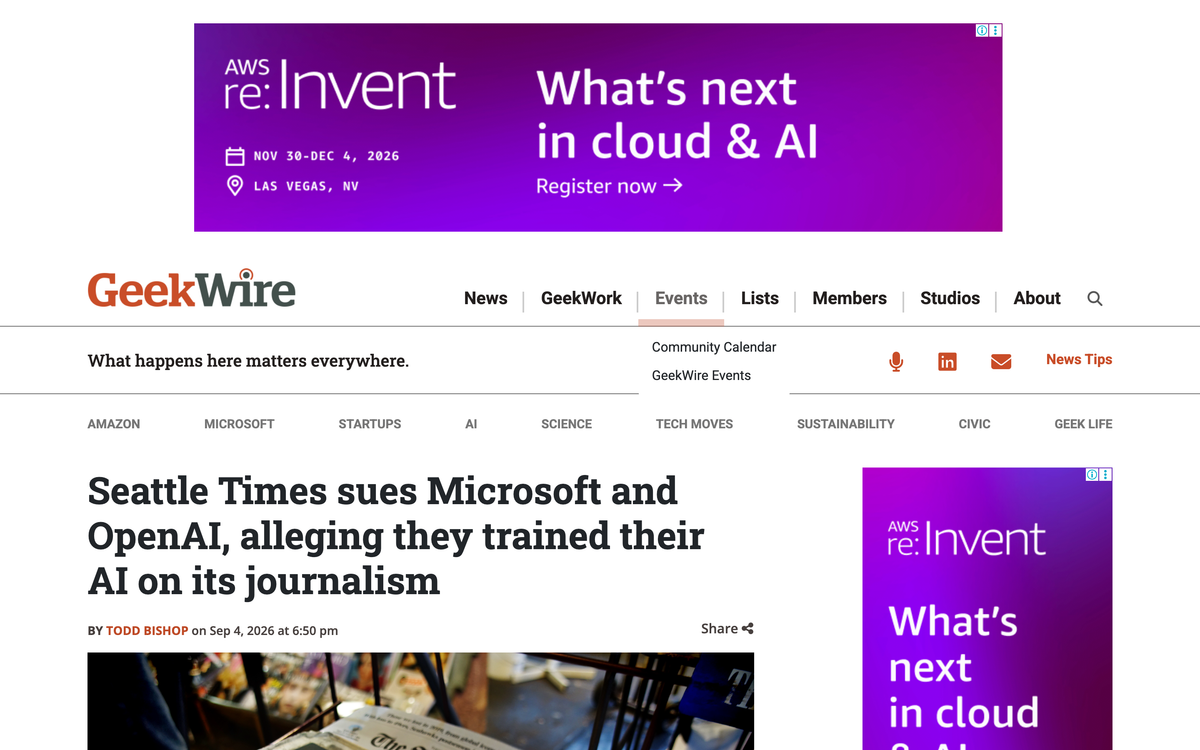
Task: Open the Science topic link
Action: click(x=567, y=424)
